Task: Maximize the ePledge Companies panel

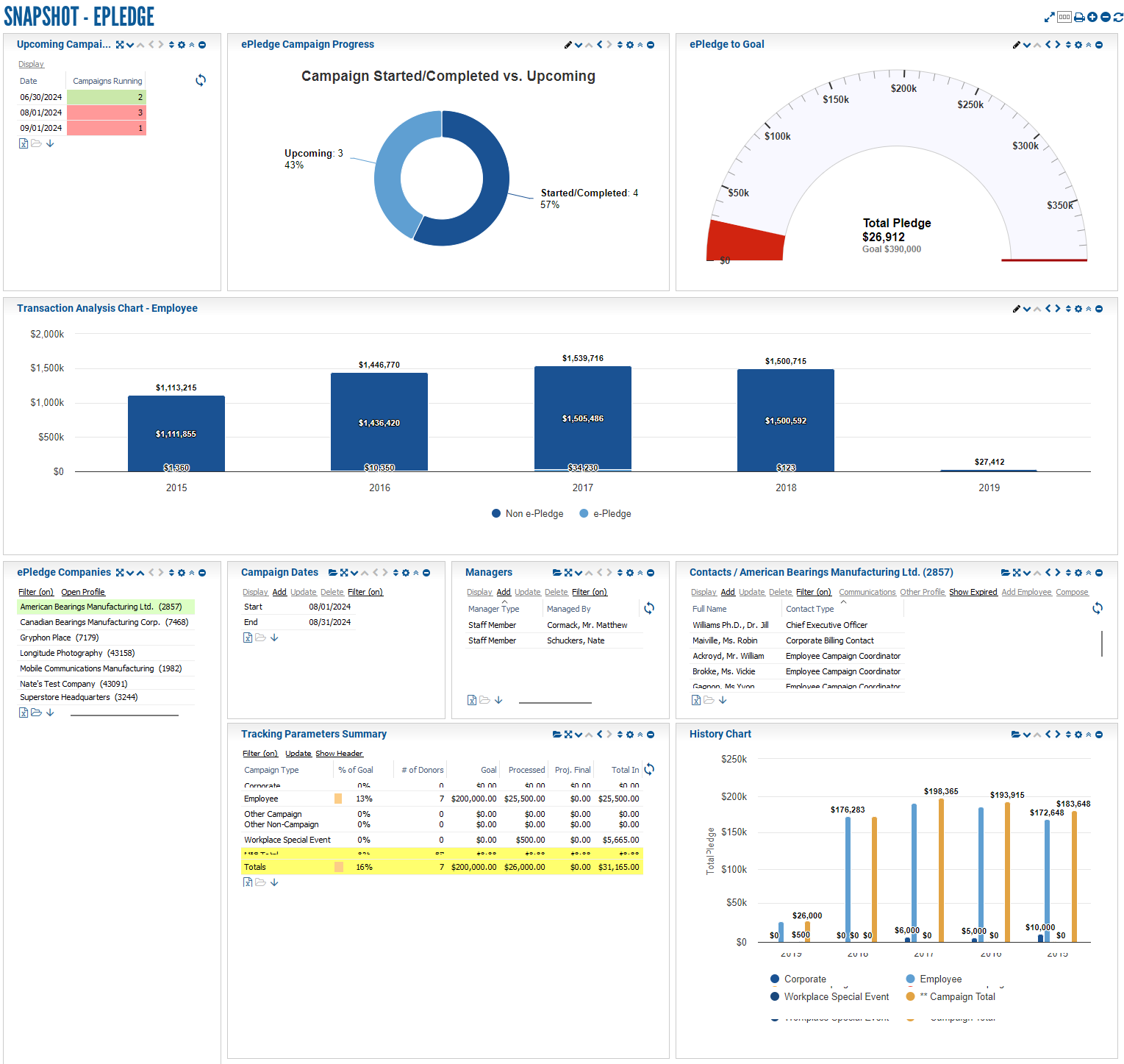Action: (x=120, y=573)
